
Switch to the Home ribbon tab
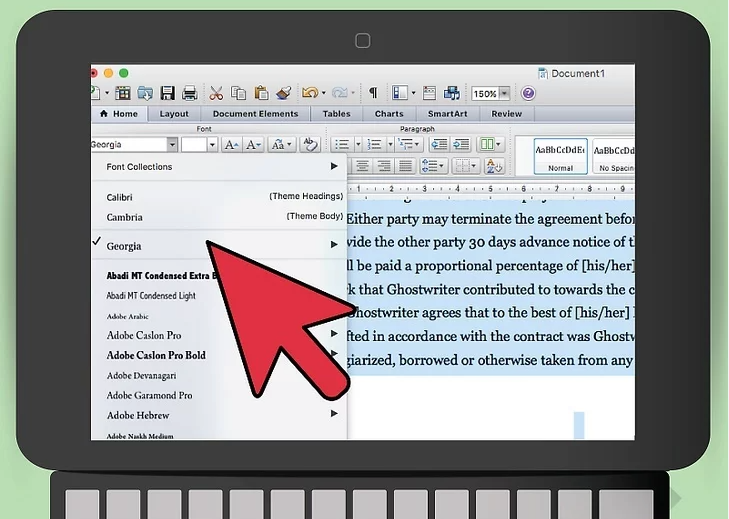[119, 114]
